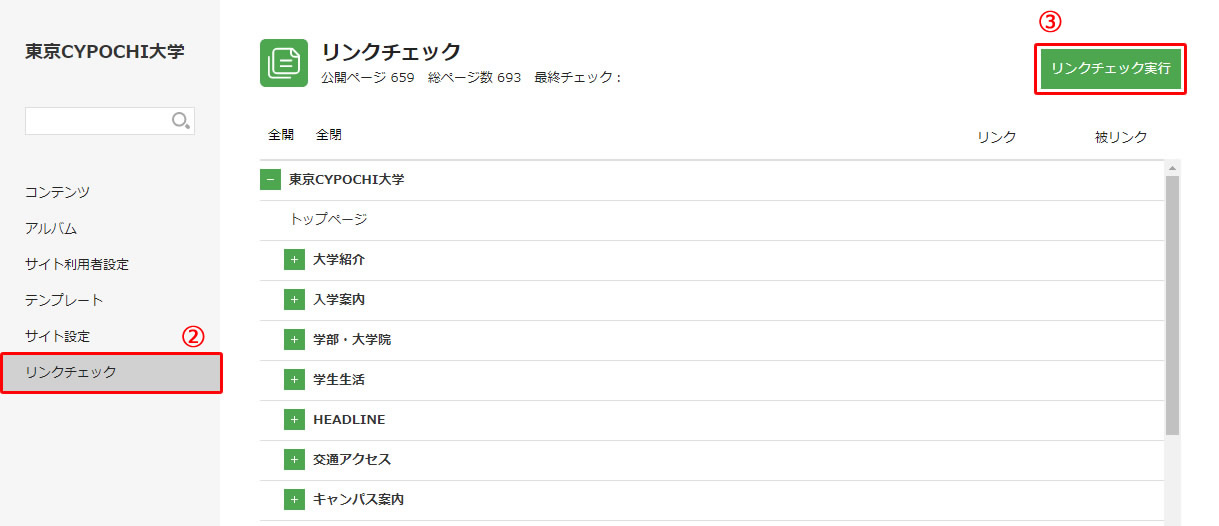Open テンプレート in the sidebar
This screenshot has height=526, width=1219.
(64, 300)
